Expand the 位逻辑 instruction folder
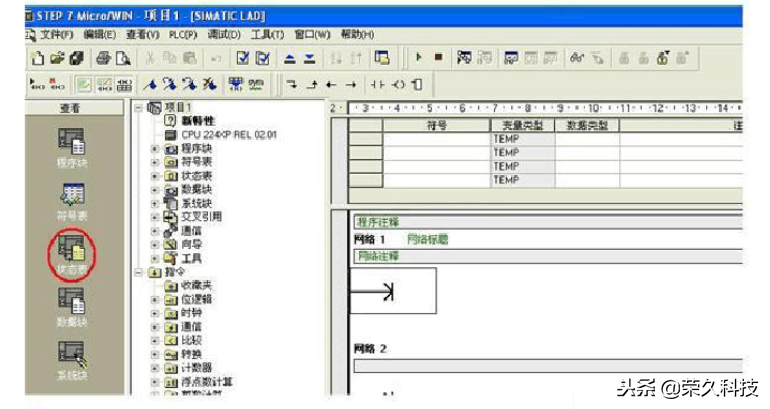The width and height of the screenshot is (770, 409). [155, 298]
